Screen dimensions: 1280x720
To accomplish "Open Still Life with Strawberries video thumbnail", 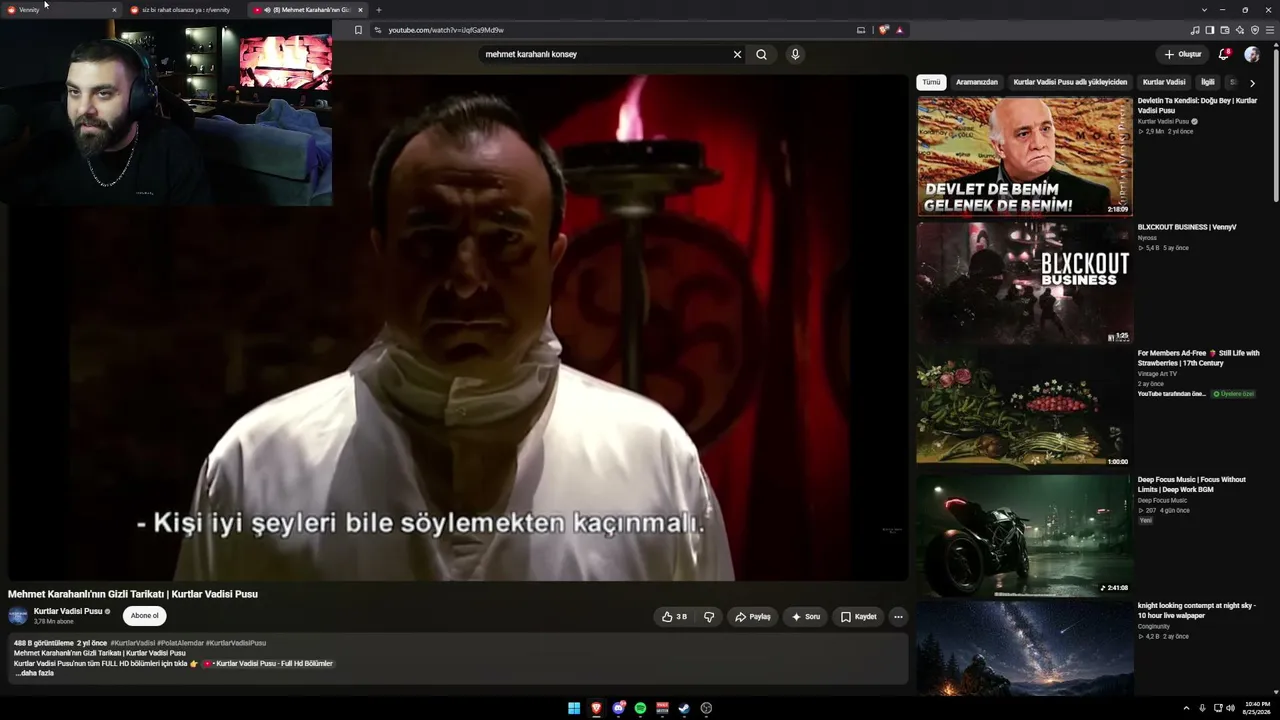I will click(x=1025, y=409).
